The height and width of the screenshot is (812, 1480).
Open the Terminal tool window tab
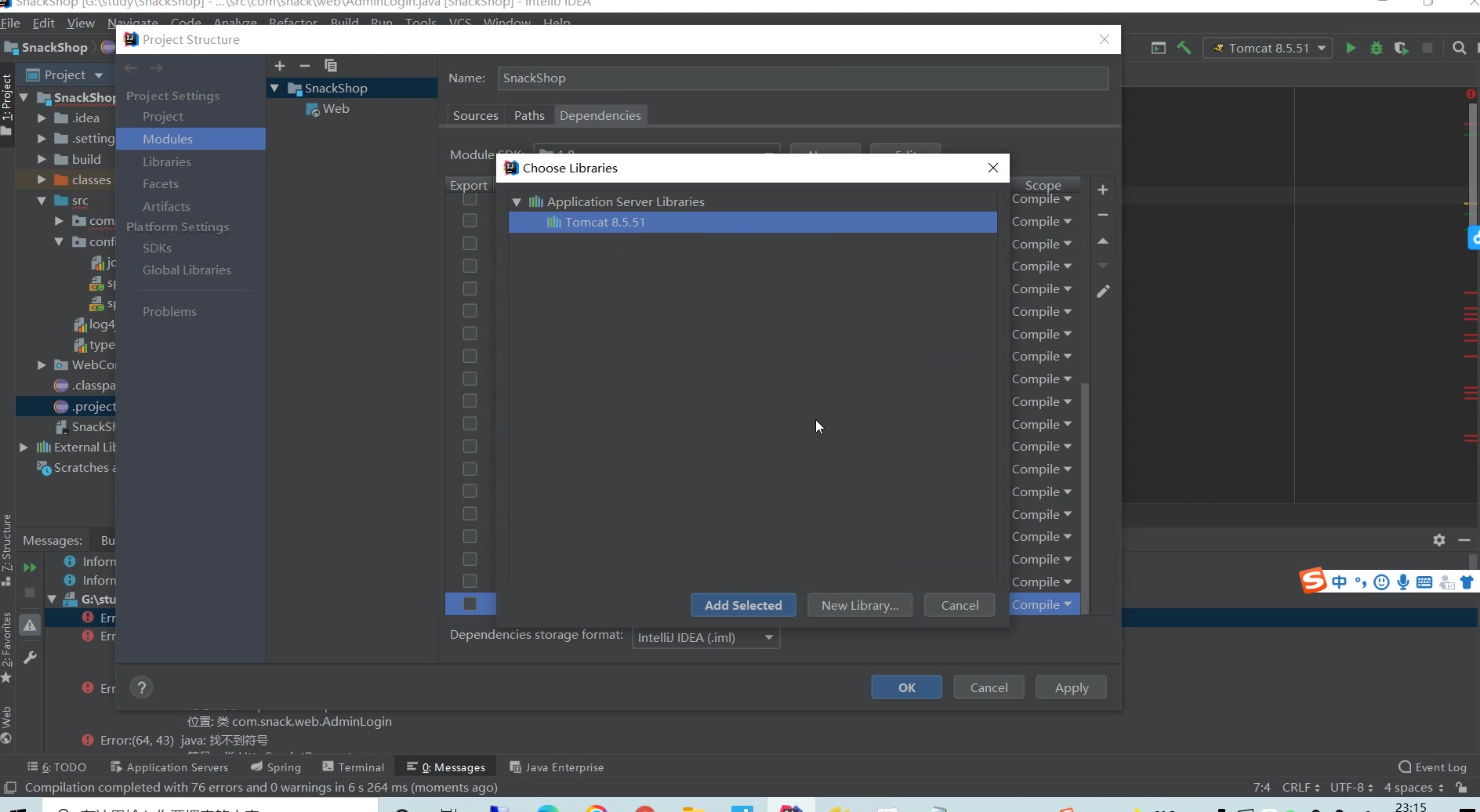tap(354, 767)
